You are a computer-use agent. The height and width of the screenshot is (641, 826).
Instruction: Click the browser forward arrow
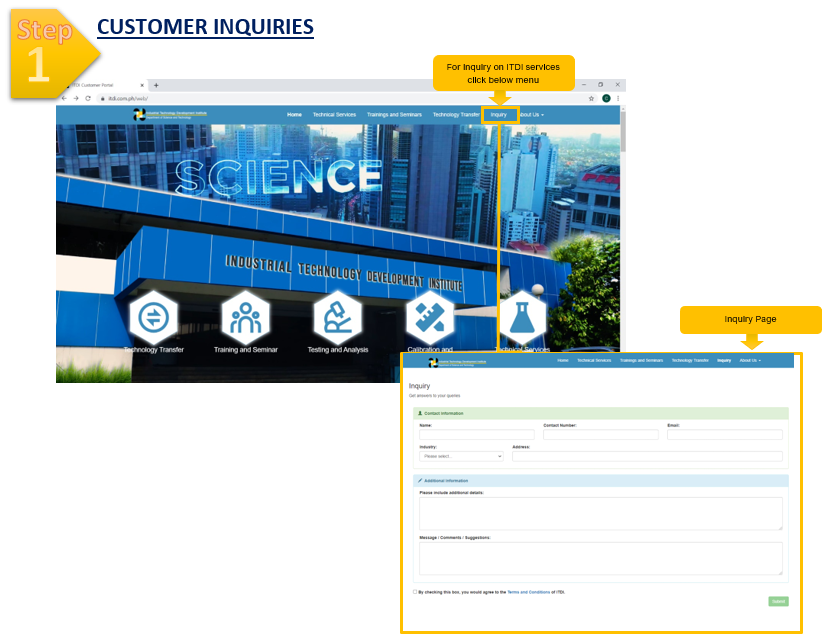tap(76, 98)
